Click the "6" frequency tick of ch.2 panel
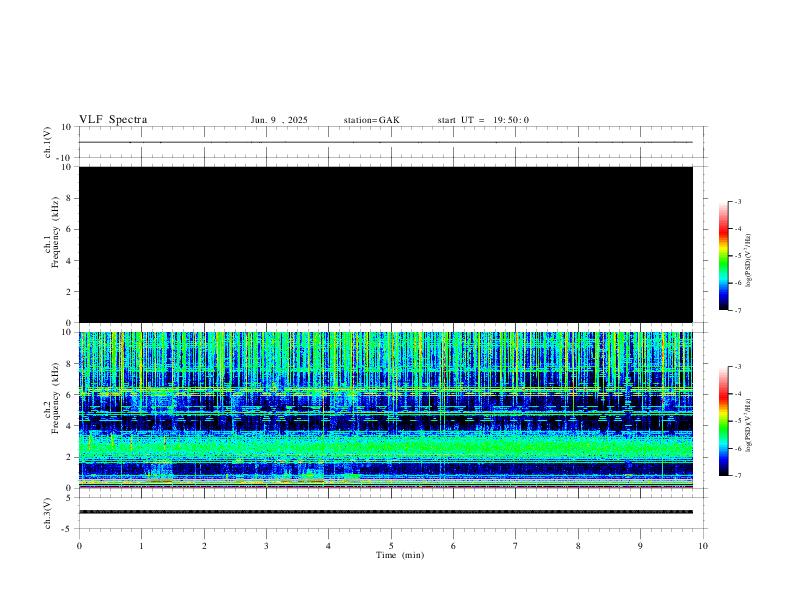The image size is (792, 612). pyautogui.click(x=69, y=394)
